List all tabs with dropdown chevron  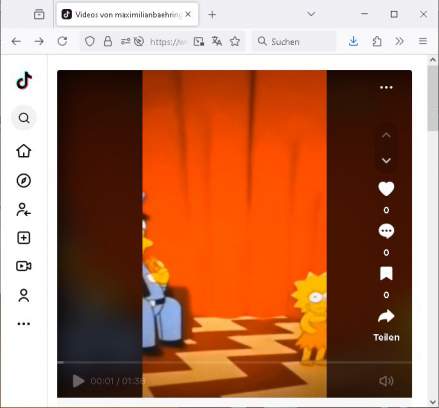coord(311,14)
